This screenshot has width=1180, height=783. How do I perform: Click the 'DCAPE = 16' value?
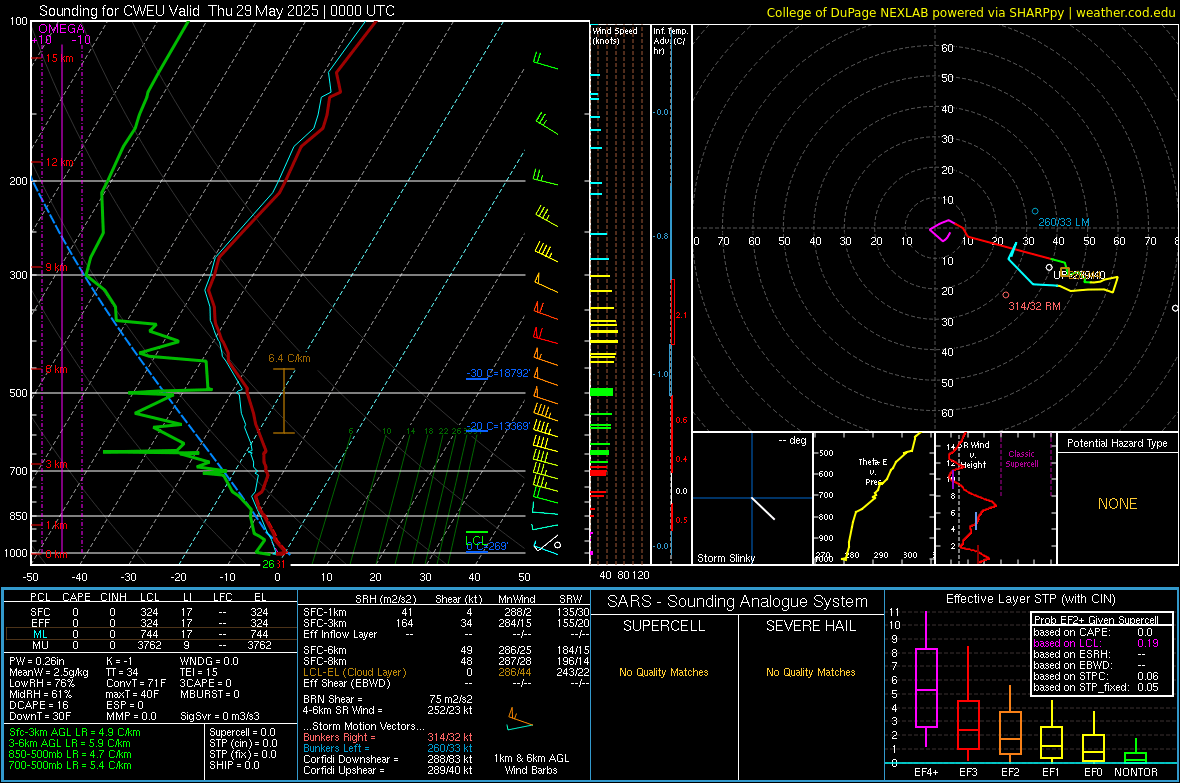[x=38, y=705]
